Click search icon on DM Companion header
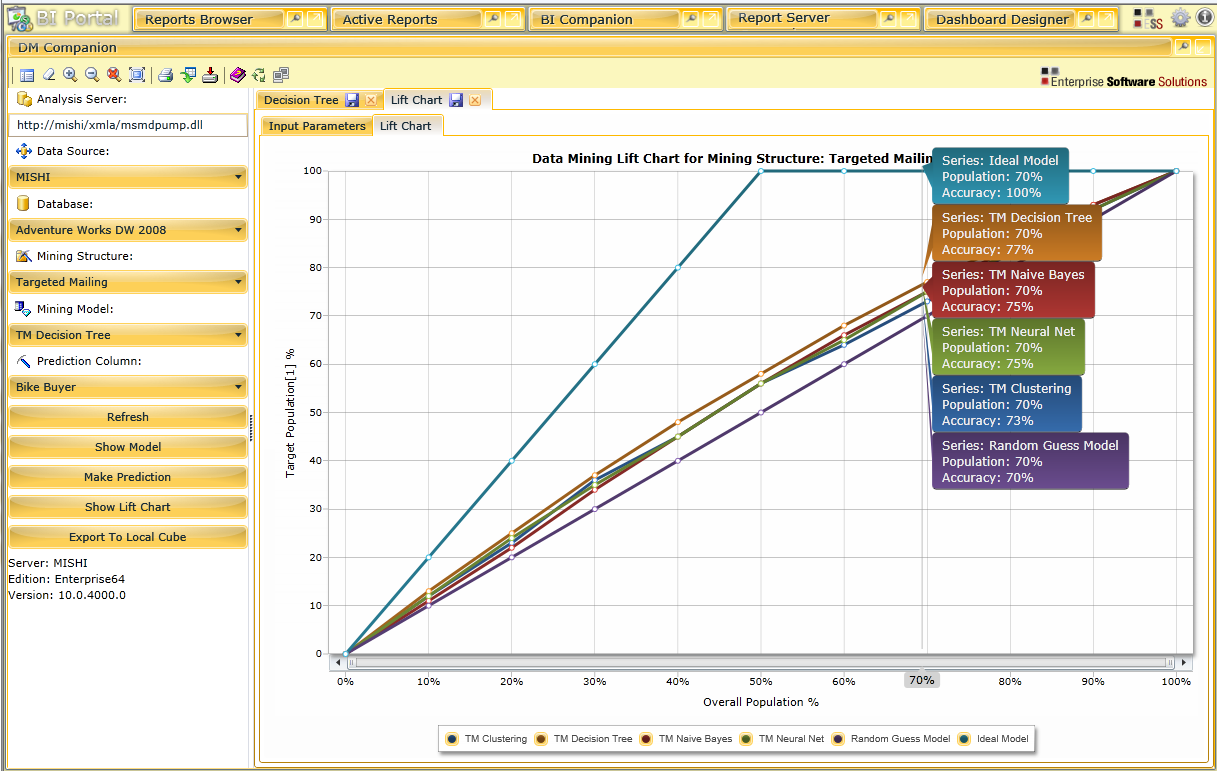1217x771 pixels. point(1182,47)
